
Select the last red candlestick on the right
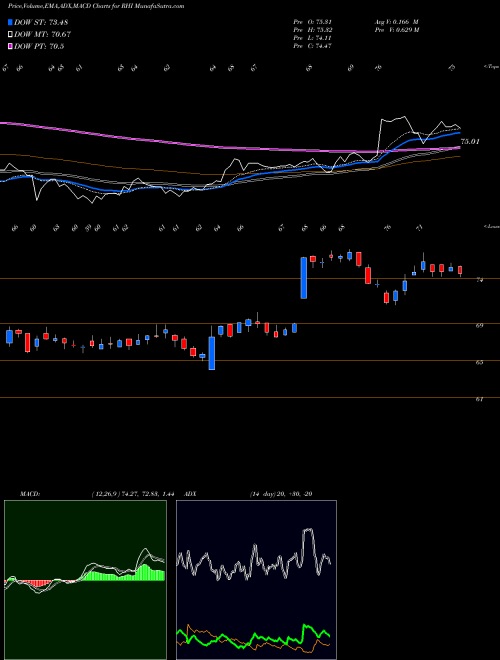(460, 271)
